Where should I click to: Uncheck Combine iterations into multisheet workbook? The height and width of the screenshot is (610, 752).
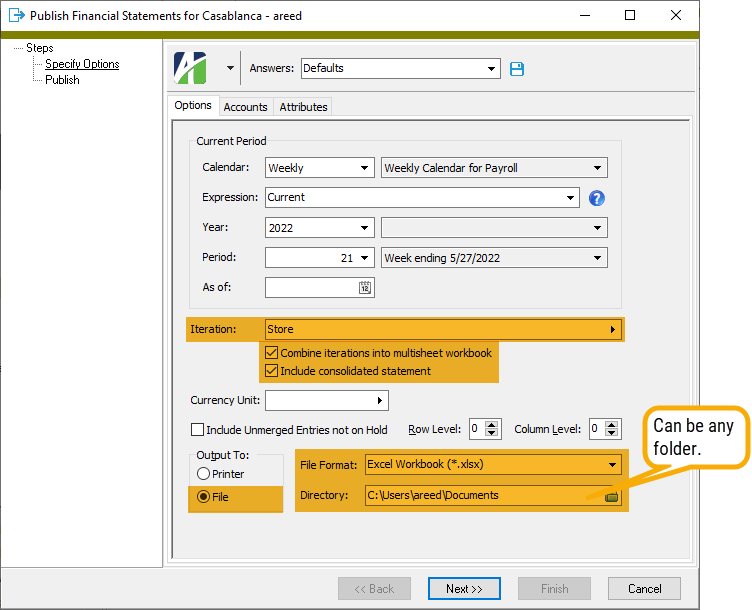271,353
